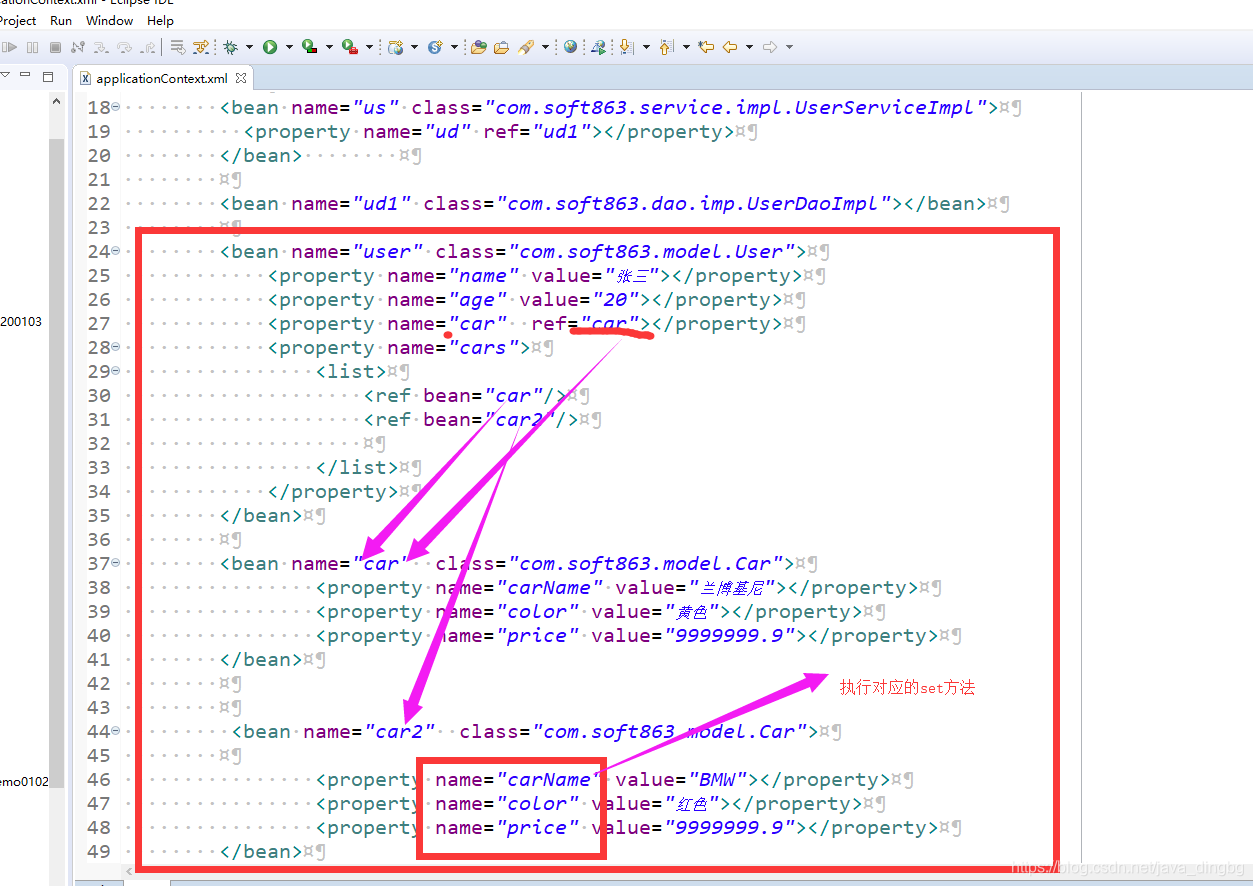The image size is (1253, 886).
Task: Close the applicationContext.xml tab
Action: [x=241, y=78]
